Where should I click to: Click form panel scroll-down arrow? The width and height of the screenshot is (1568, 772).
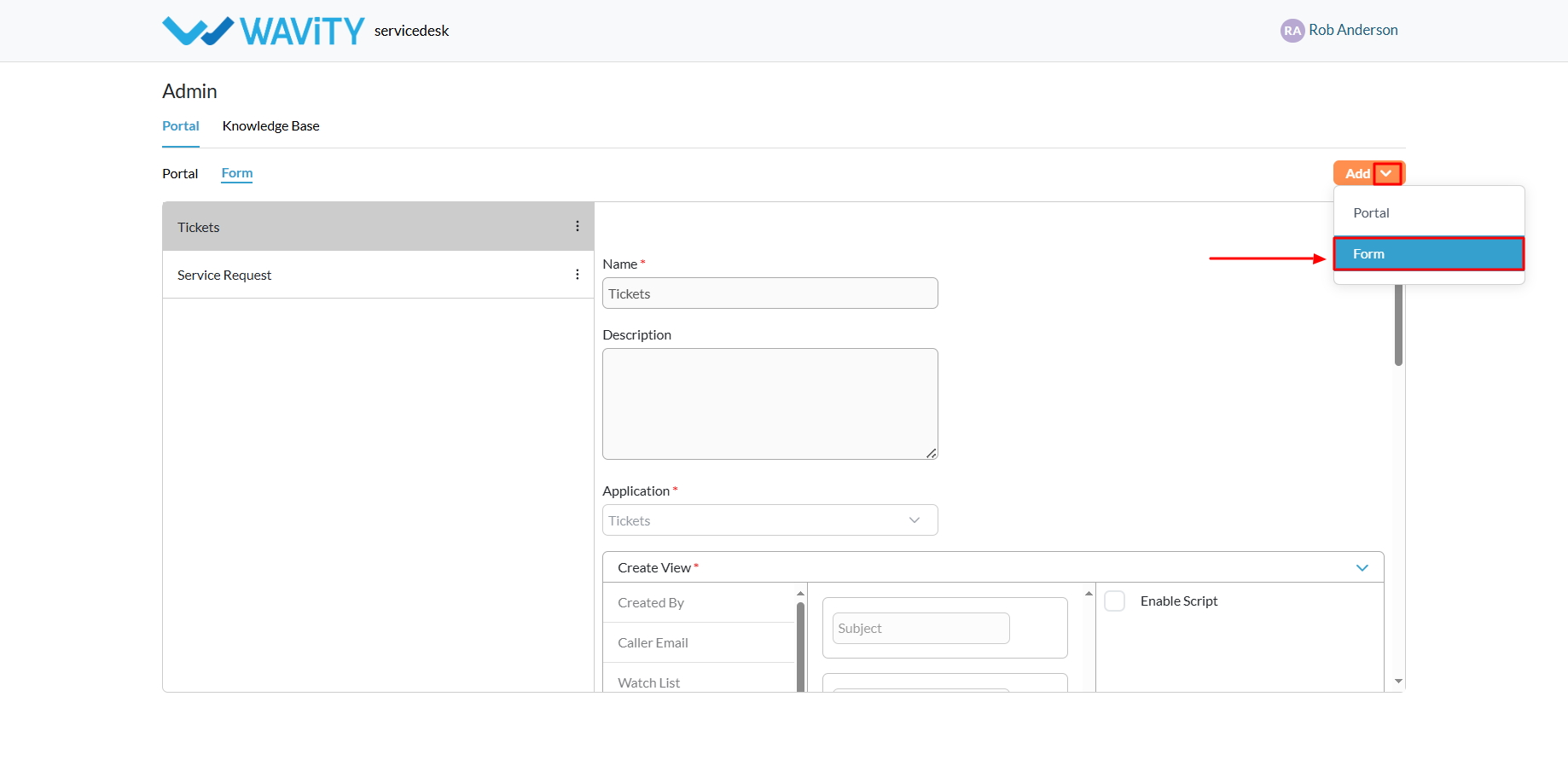click(1398, 681)
